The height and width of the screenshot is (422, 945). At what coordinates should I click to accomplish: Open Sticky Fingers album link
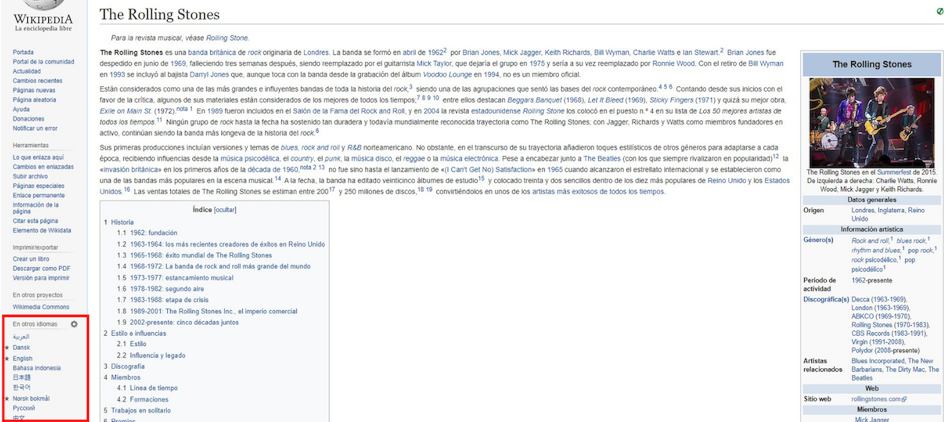click(670, 99)
